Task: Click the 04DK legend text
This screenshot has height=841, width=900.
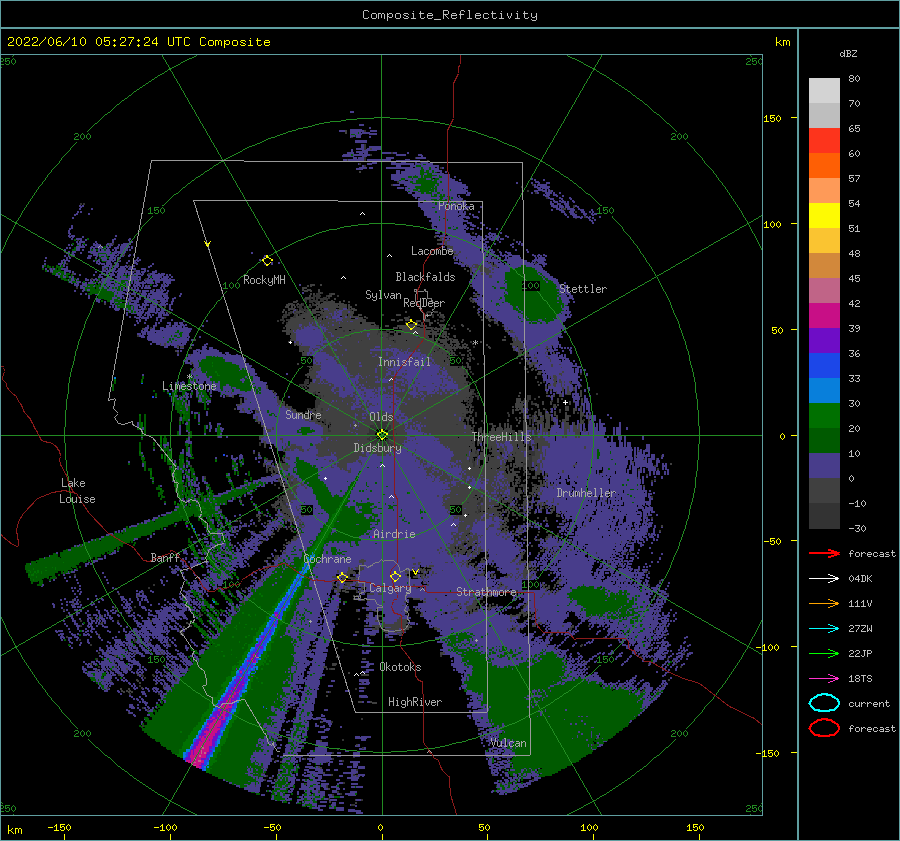Action: click(860, 579)
